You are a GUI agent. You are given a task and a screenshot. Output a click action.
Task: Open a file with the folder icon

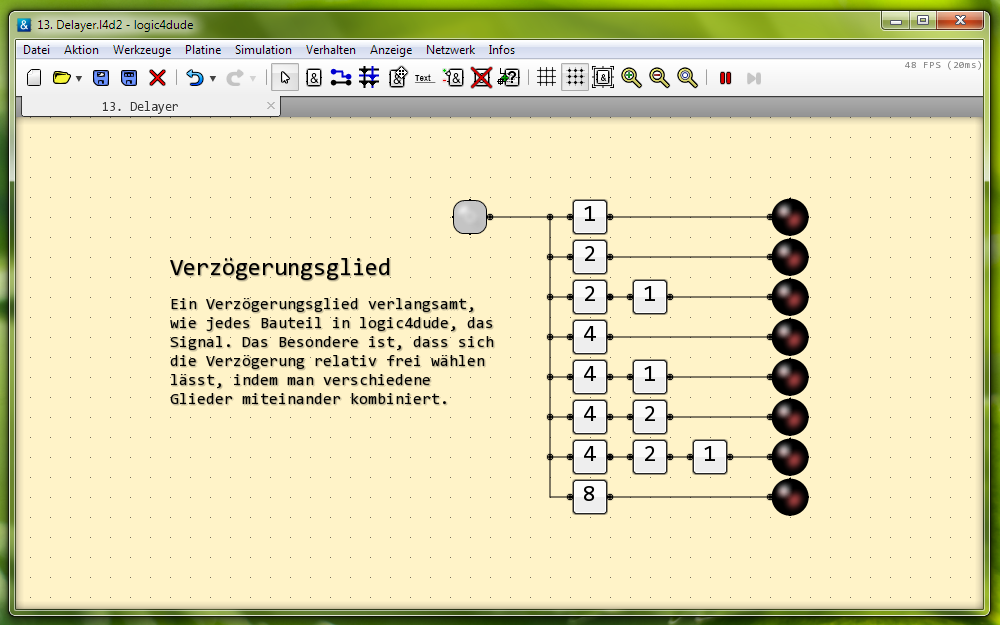point(61,78)
